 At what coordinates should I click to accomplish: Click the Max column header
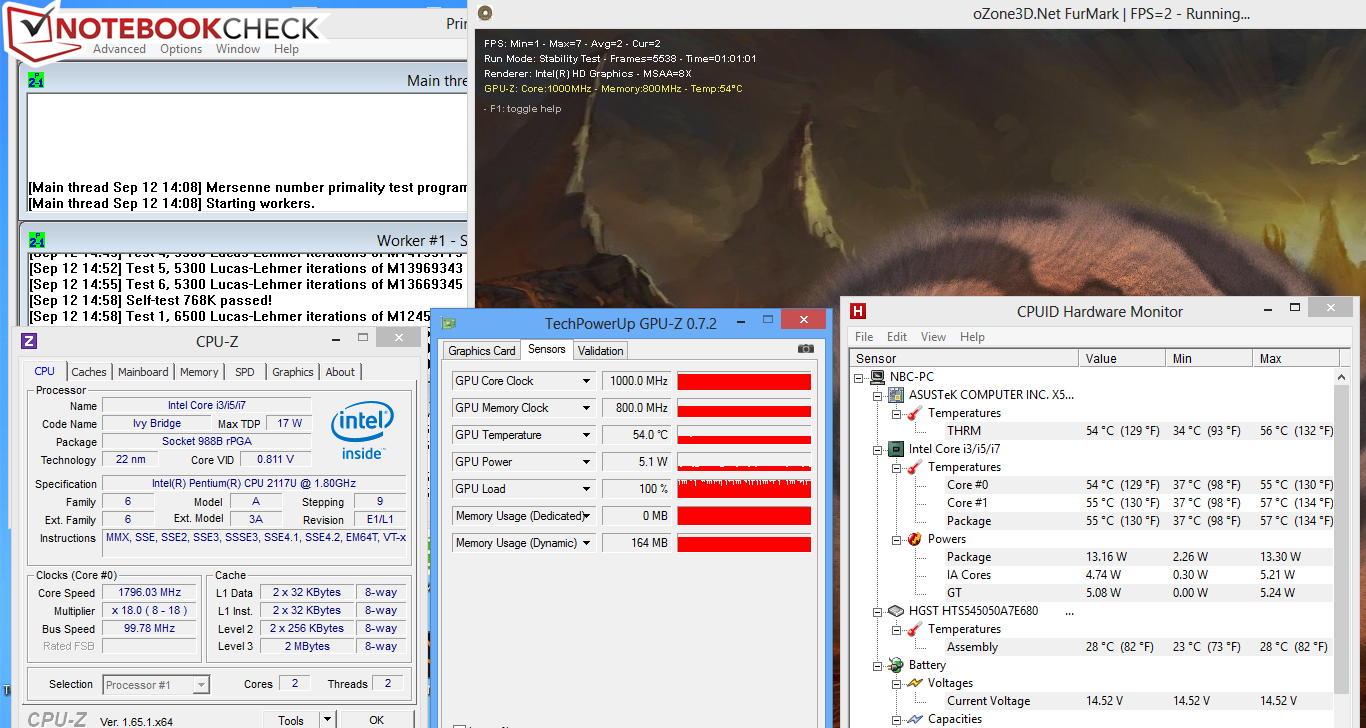coord(1295,358)
